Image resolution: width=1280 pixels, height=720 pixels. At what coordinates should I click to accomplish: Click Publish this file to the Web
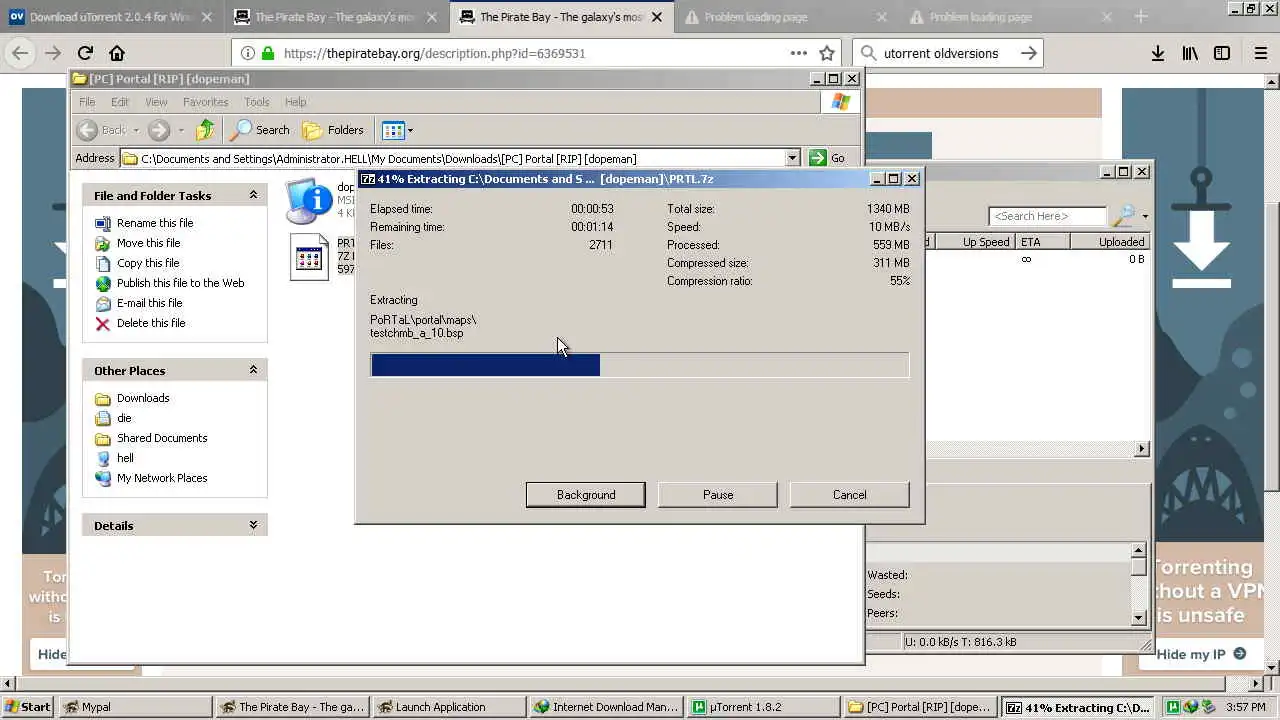(x=180, y=283)
